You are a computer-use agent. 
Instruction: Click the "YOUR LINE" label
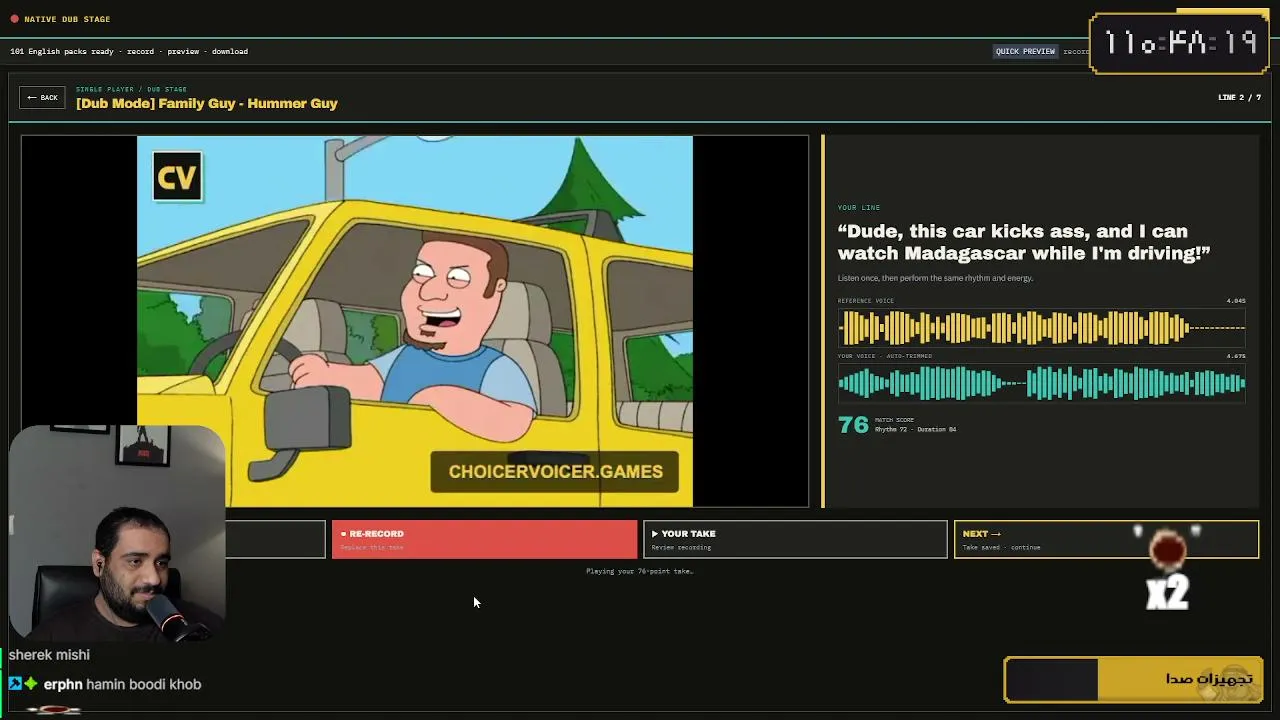click(859, 207)
